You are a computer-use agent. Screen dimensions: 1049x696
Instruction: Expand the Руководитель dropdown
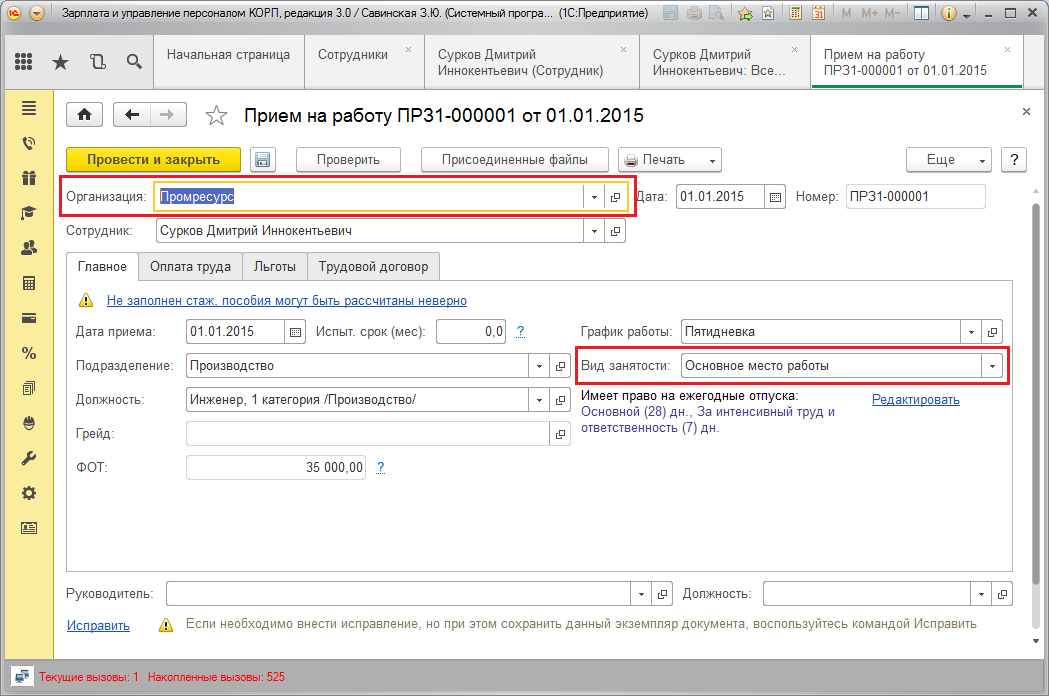coord(641,594)
